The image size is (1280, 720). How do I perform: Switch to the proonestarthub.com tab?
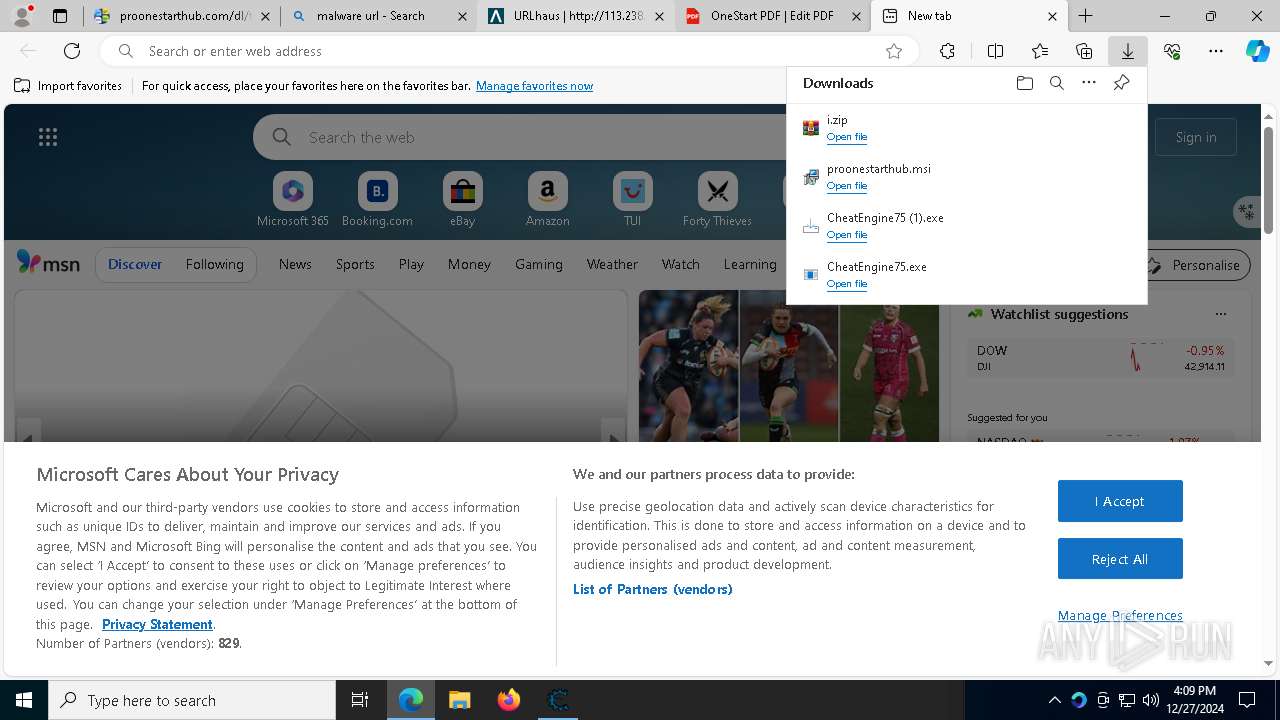[x=180, y=16]
